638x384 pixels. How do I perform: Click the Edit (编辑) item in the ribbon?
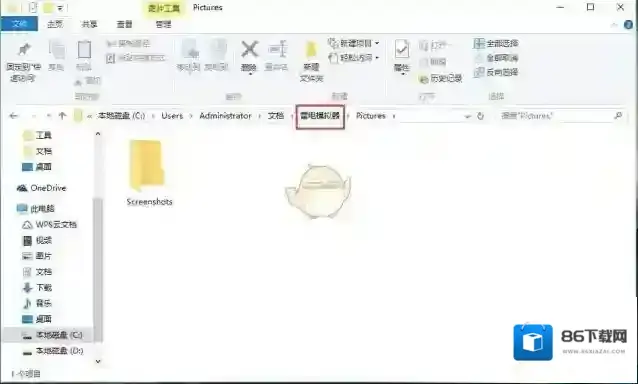433,62
